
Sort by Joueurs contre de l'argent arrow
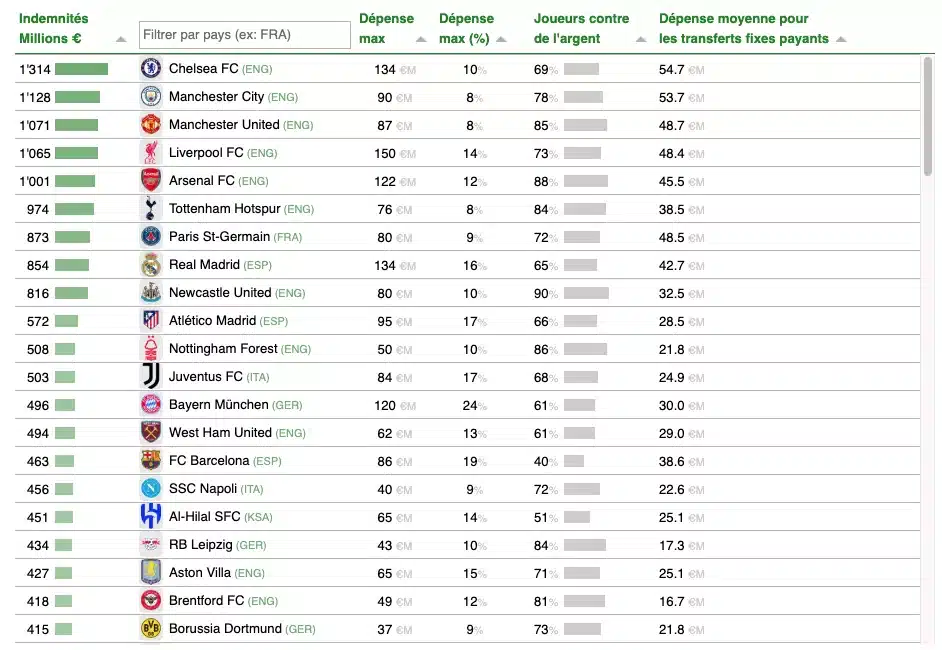click(641, 40)
